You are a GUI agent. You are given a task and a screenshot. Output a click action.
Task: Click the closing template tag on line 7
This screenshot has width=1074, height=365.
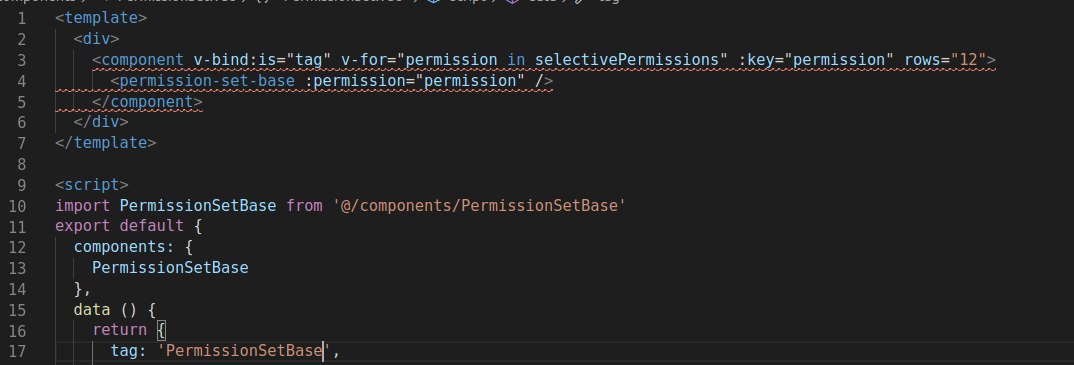tap(105, 143)
